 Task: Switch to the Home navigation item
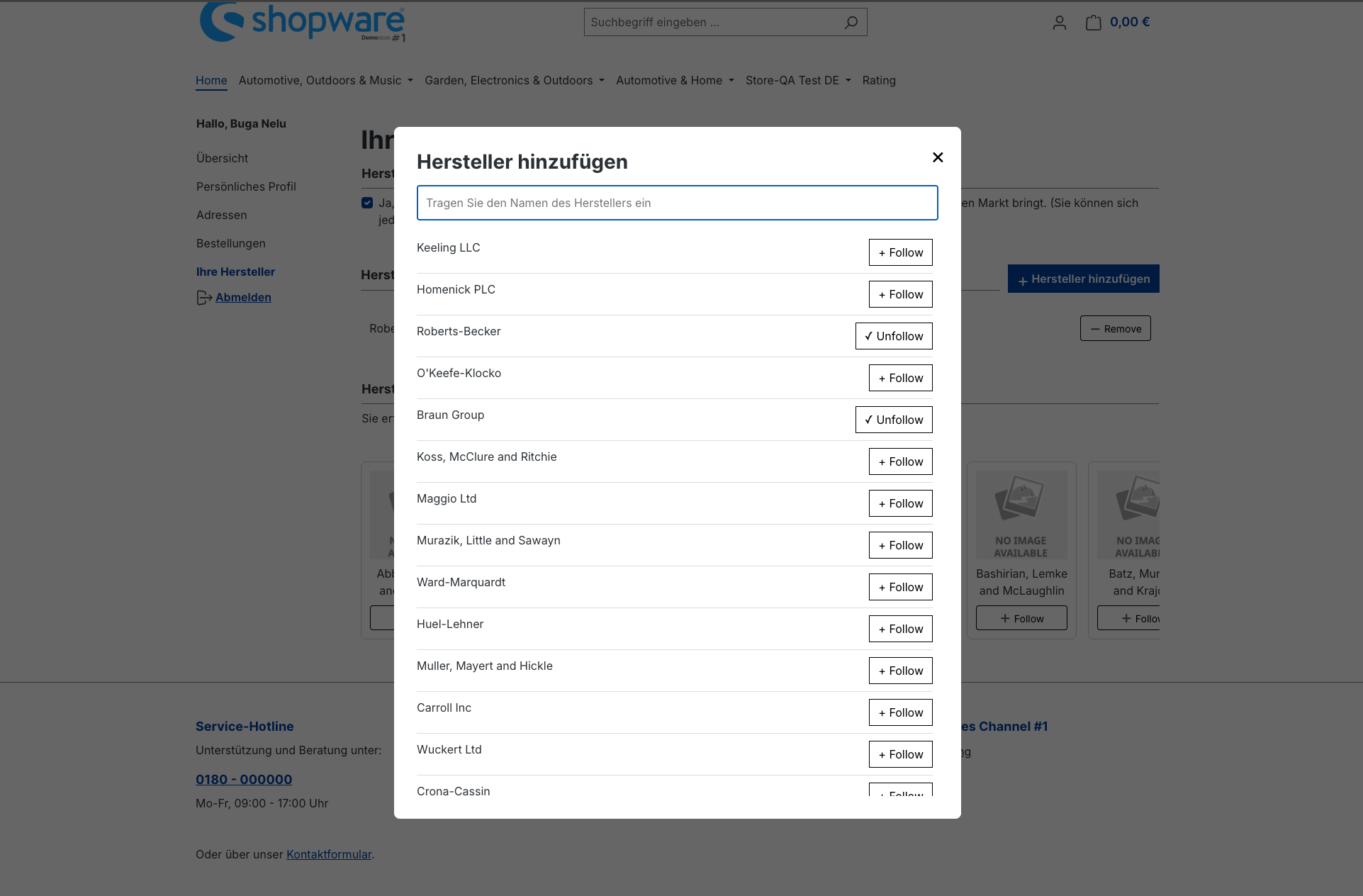coord(211,80)
